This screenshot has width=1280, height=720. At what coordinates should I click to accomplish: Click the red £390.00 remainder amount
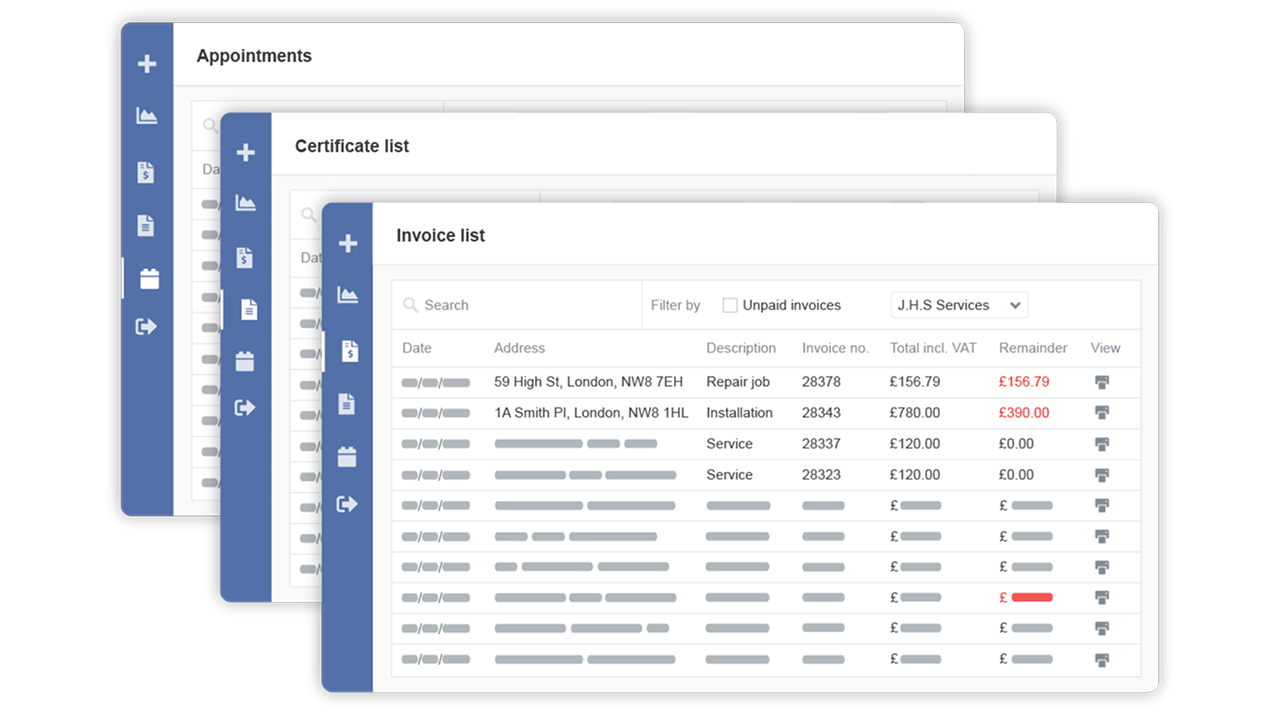coord(1023,412)
